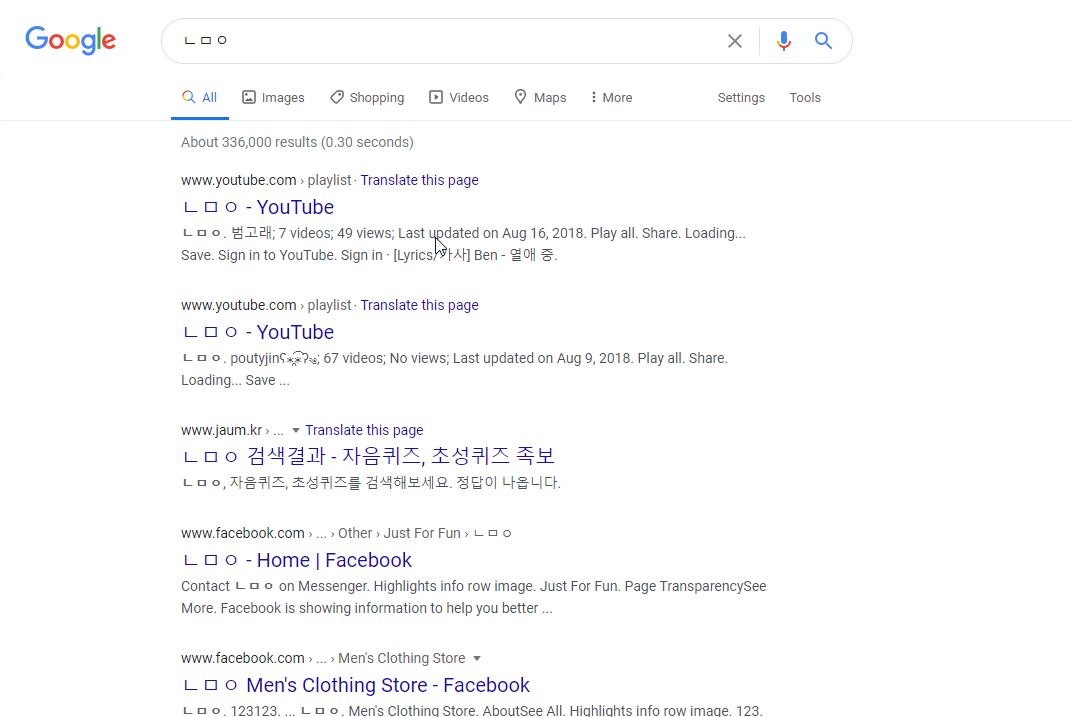The width and height of the screenshot is (1073, 717).
Task: Start voice search with microphone icon
Action: click(784, 41)
